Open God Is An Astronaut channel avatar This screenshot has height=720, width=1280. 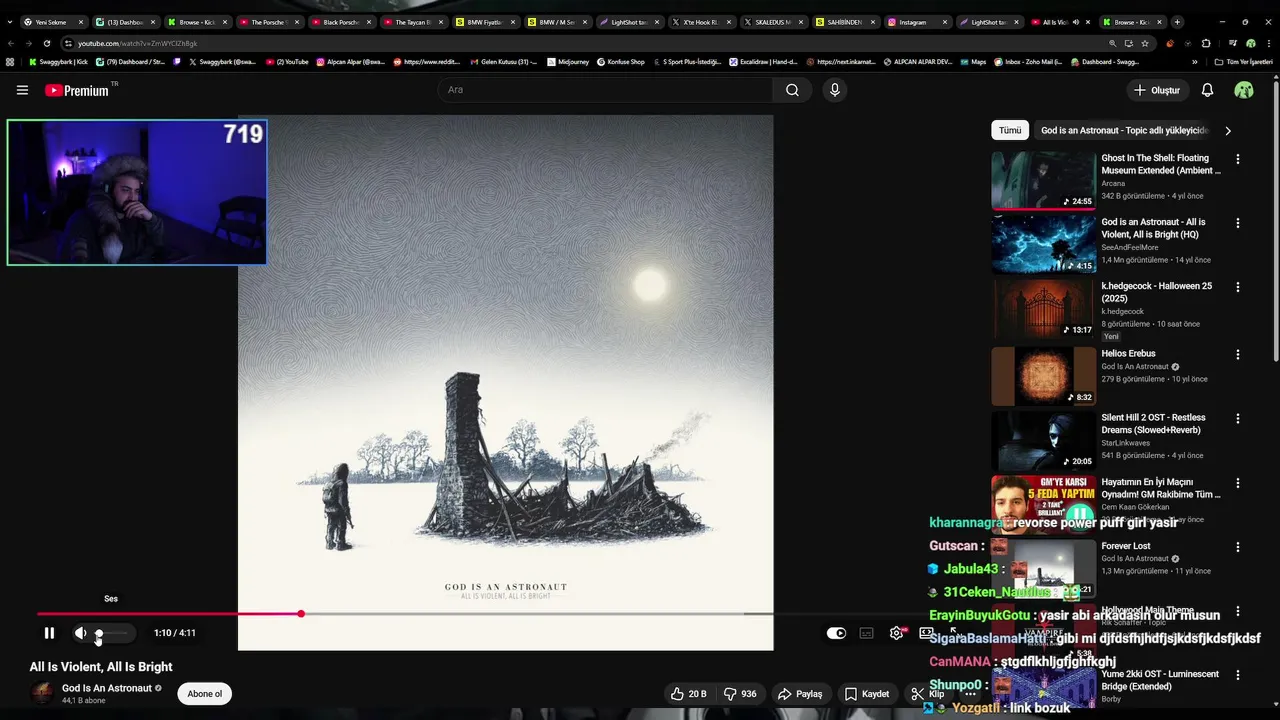(42, 693)
